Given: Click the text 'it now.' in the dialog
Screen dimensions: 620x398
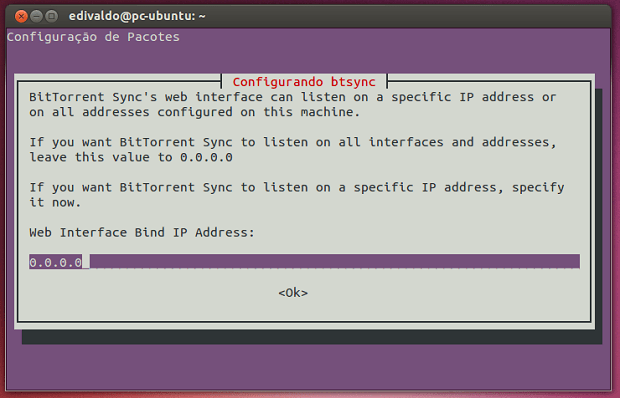Looking at the screenshot, I should coord(55,202).
